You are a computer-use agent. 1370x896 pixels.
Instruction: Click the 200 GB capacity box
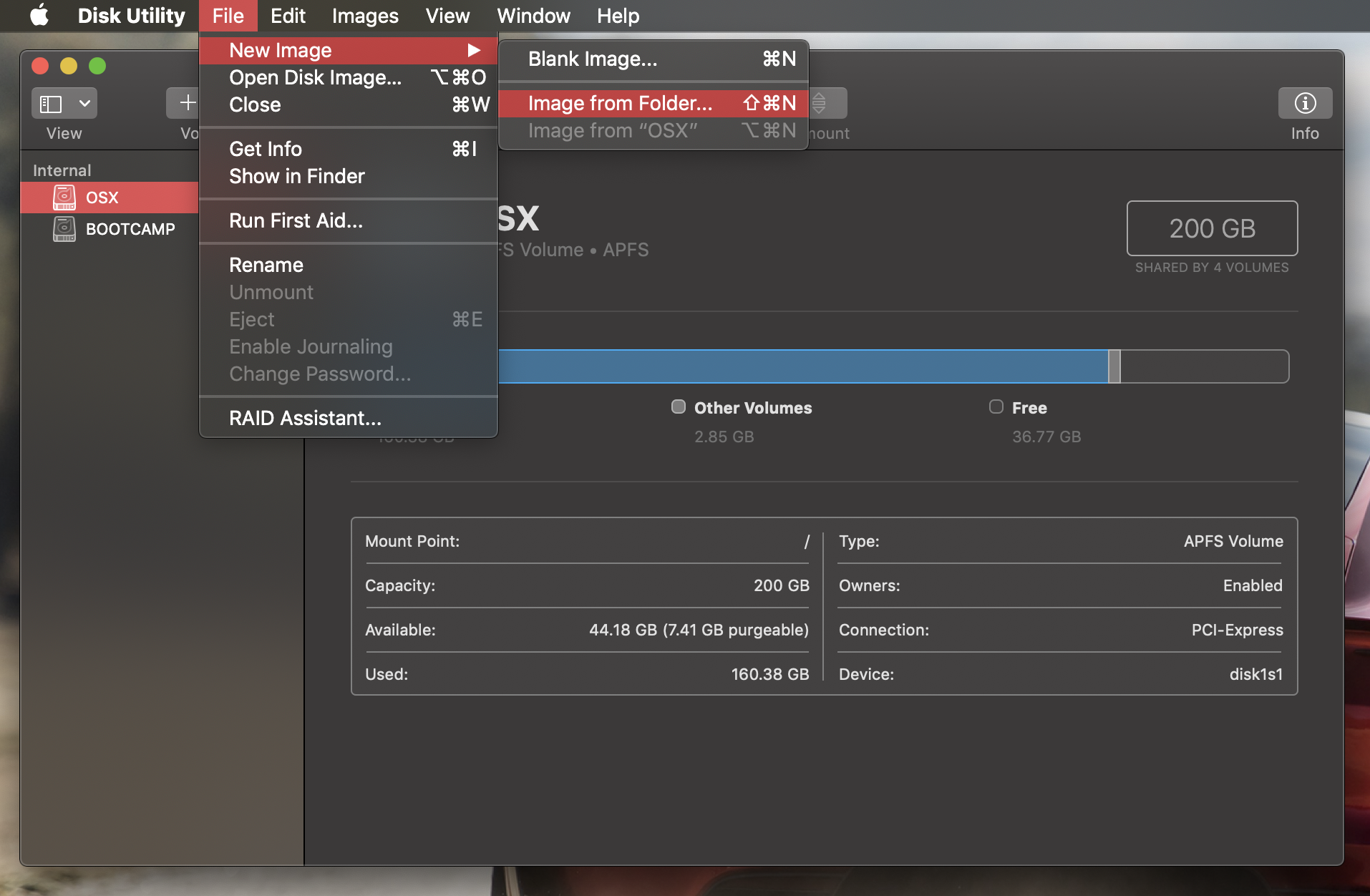tap(1212, 228)
